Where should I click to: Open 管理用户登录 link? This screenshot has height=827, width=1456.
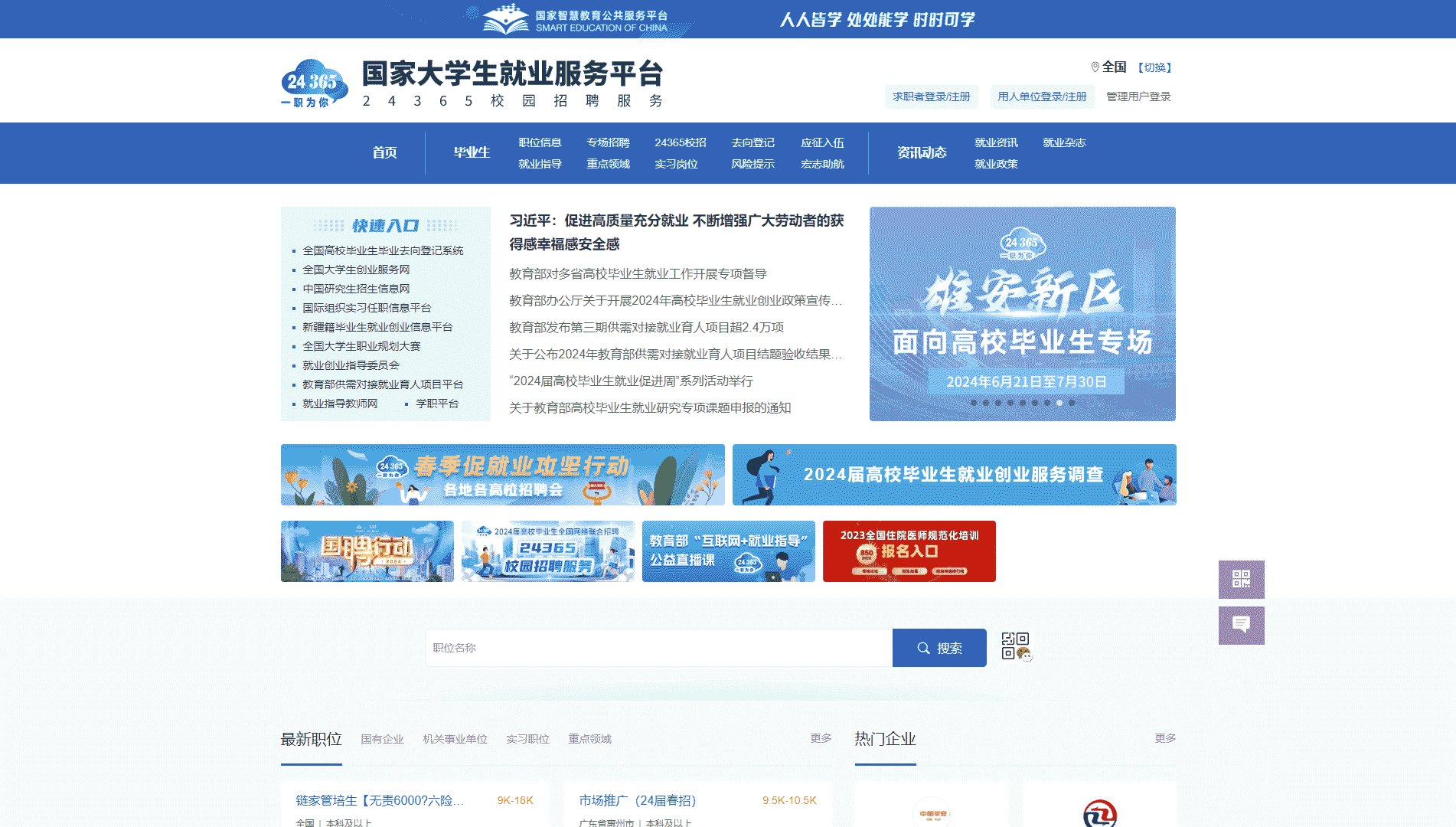tap(1138, 96)
